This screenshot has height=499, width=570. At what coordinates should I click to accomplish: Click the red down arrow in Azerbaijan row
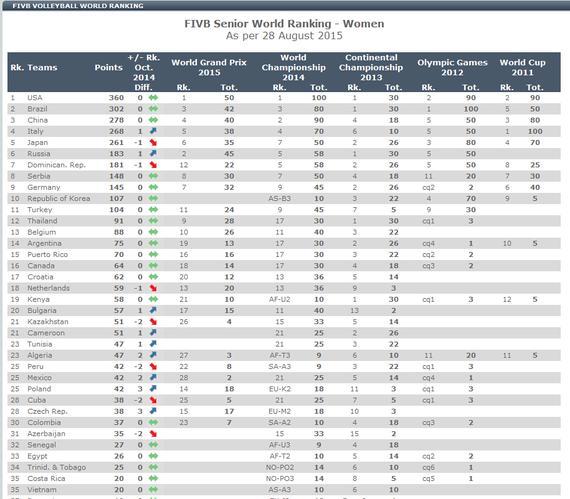(x=153, y=434)
